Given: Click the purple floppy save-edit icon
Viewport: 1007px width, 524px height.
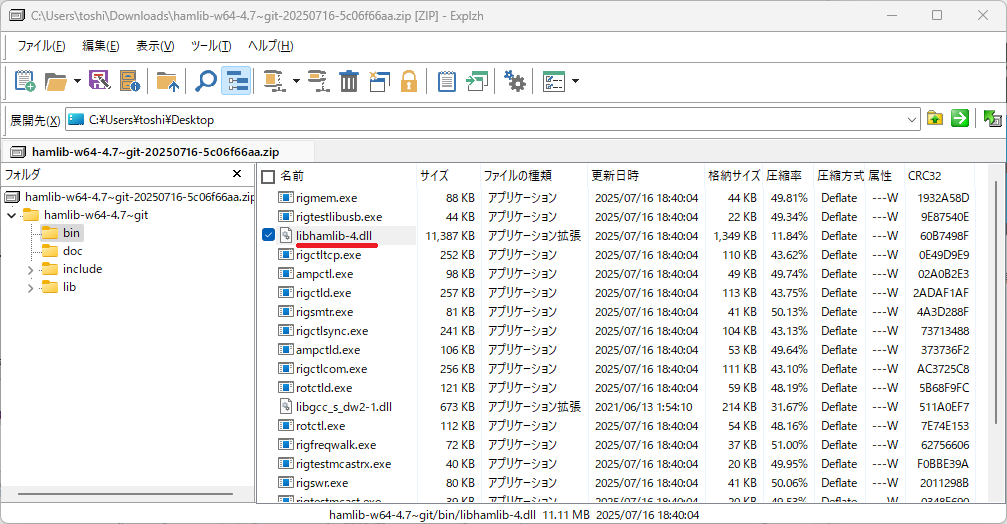Looking at the screenshot, I should tap(99, 81).
